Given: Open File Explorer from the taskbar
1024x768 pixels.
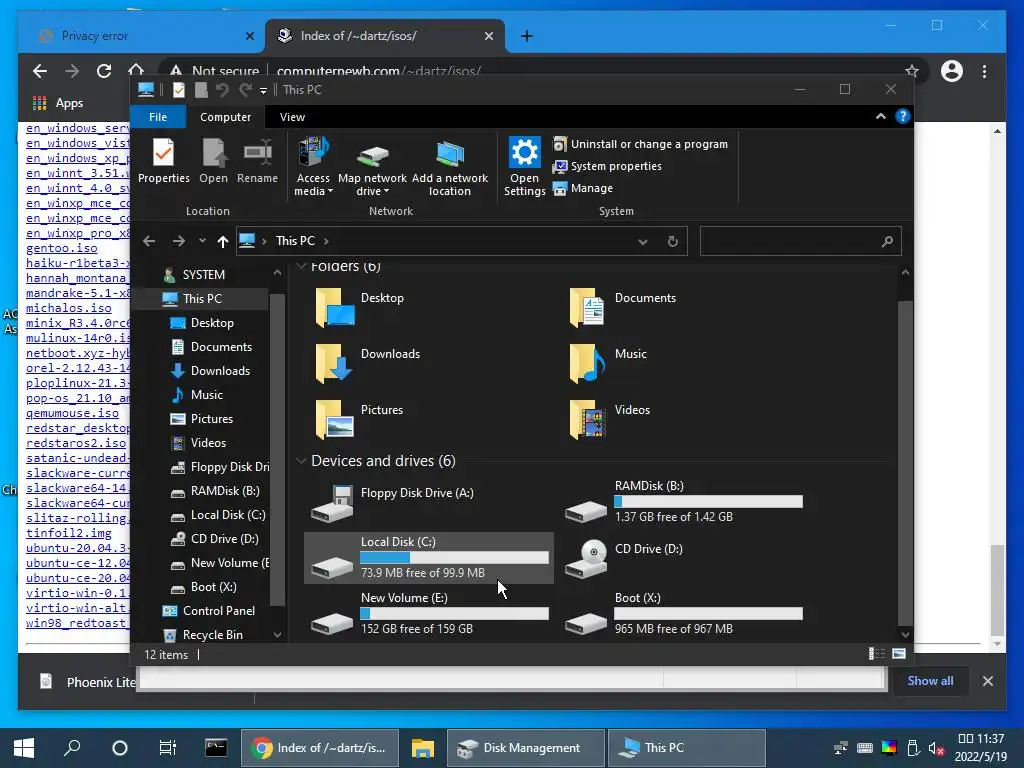Looking at the screenshot, I should coord(423,748).
